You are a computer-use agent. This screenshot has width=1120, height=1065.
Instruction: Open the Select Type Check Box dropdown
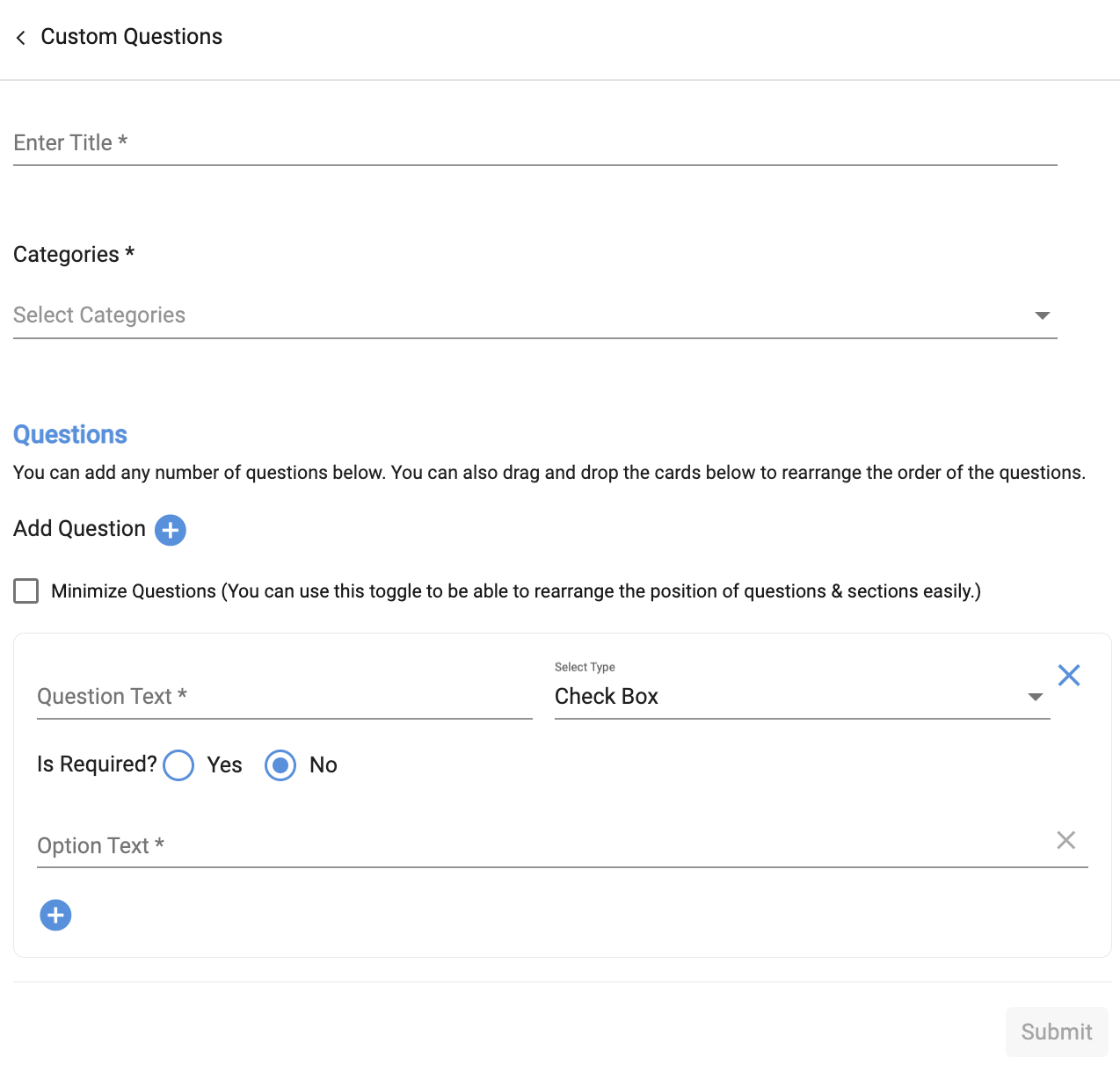[782, 697]
